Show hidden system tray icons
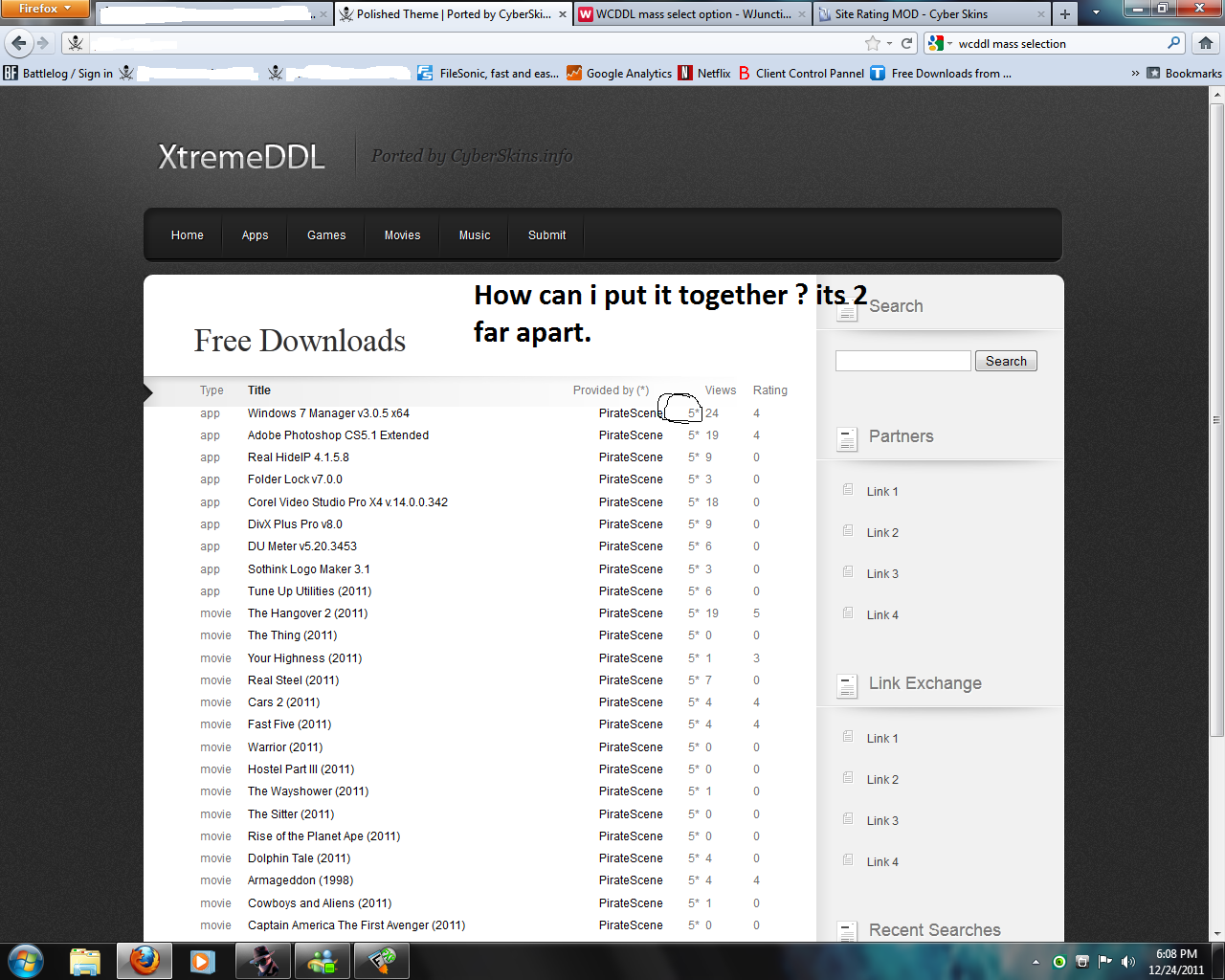 pyautogui.click(x=1036, y=961)
